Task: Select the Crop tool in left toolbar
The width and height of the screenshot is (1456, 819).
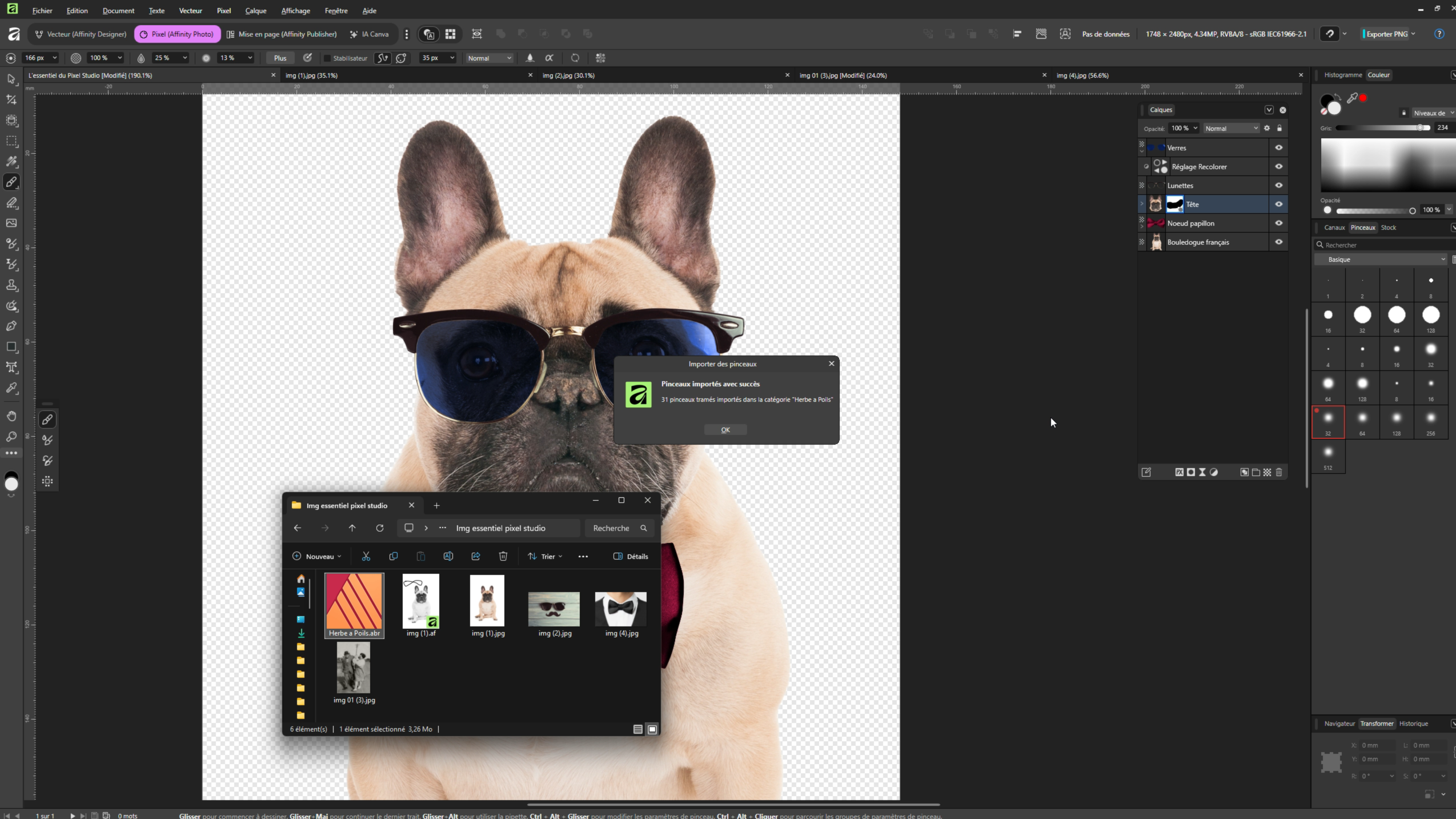Action: [x=11, y=99]
